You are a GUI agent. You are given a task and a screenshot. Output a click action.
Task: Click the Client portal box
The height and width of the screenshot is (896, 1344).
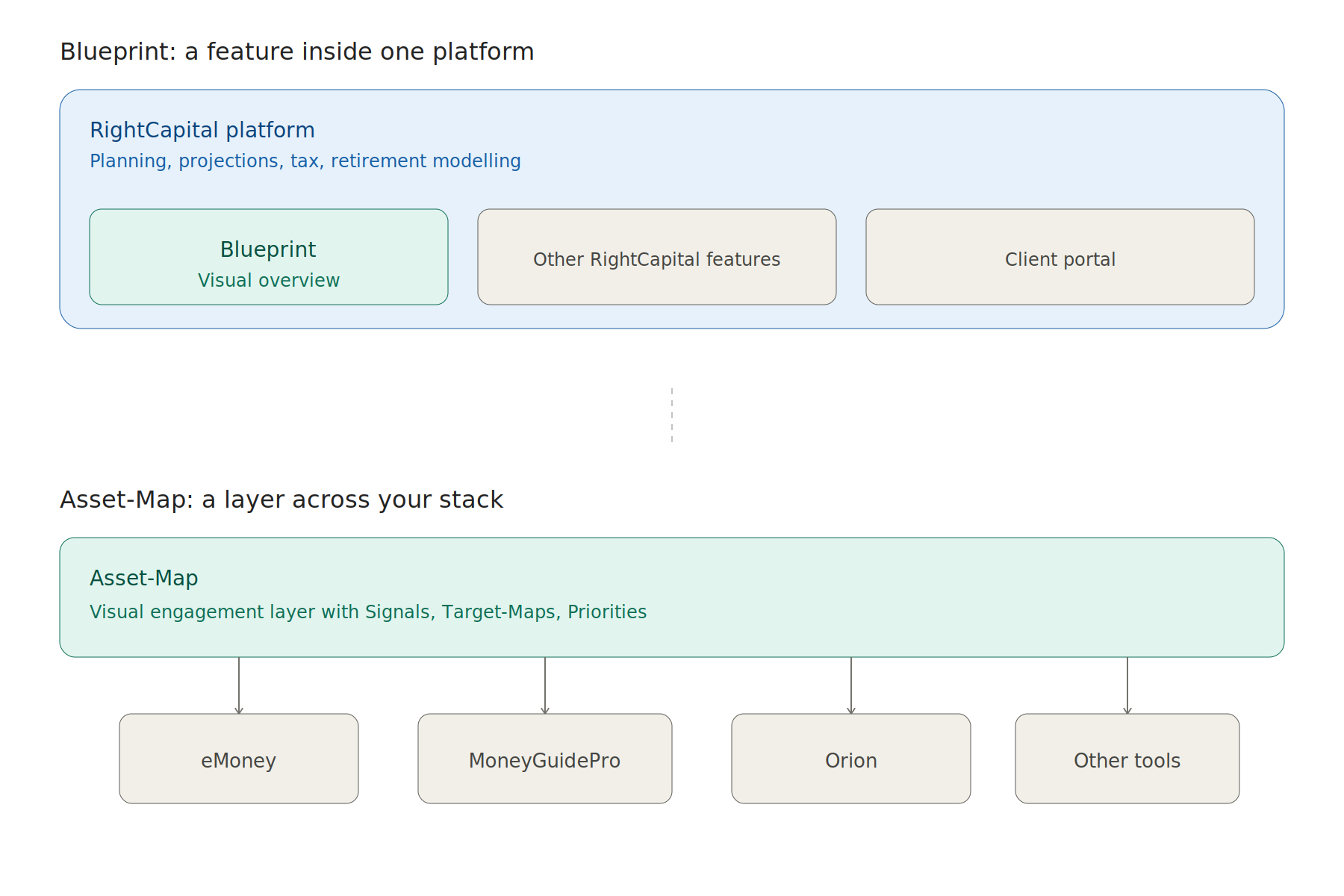(1060, 258)
